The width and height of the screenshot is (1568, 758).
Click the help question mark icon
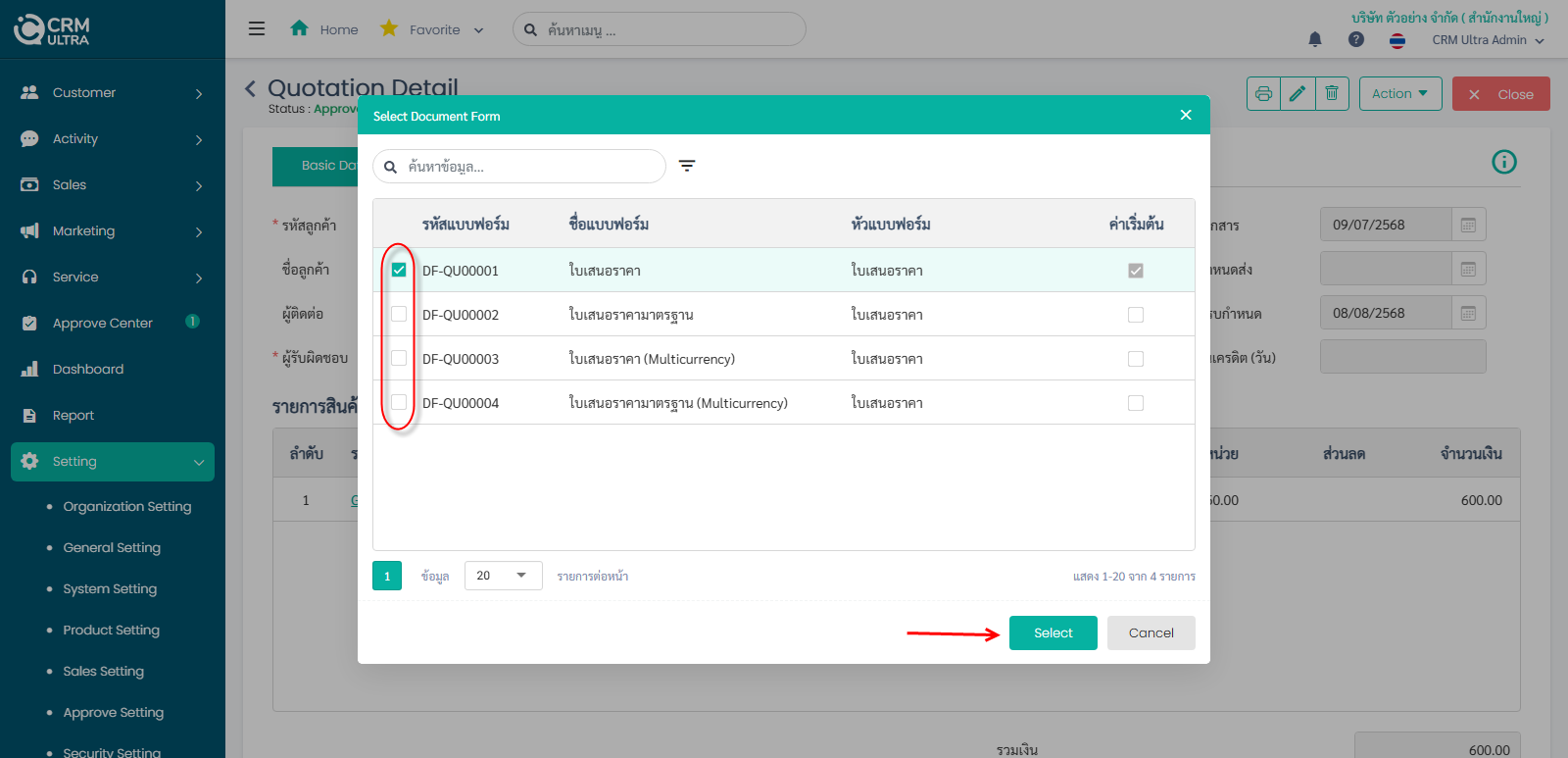1356,39
